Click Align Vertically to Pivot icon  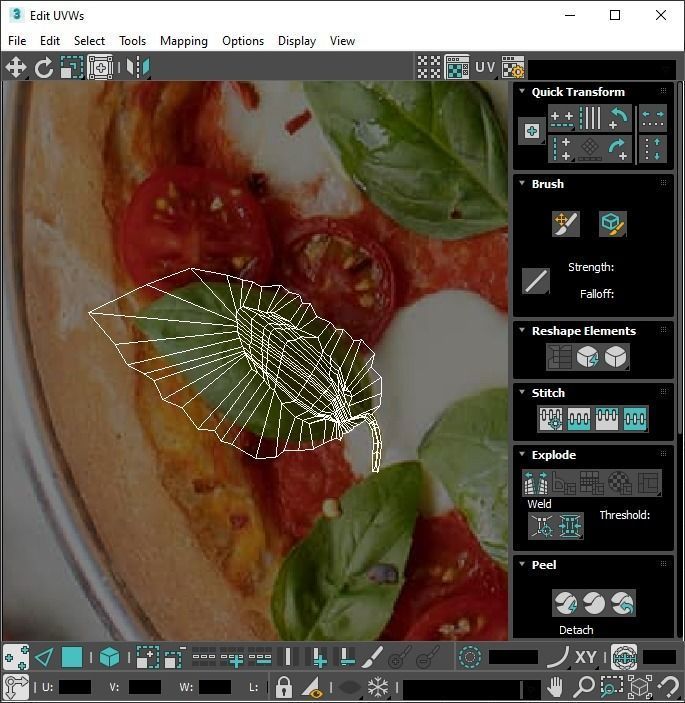pyautogui.click(x=562, y=149)
